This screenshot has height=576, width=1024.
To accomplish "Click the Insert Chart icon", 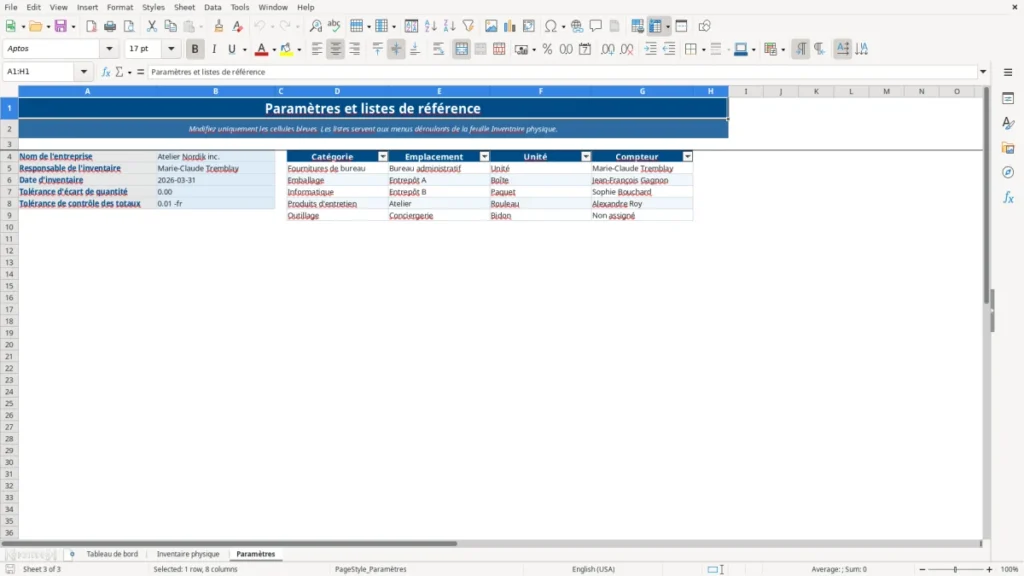I will point(509,26).
